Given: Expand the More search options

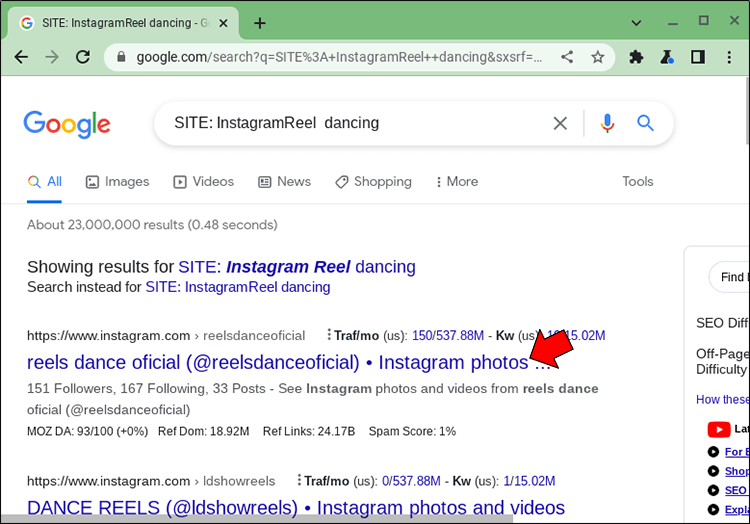Looking at the screenshot, I should [456, 181].
